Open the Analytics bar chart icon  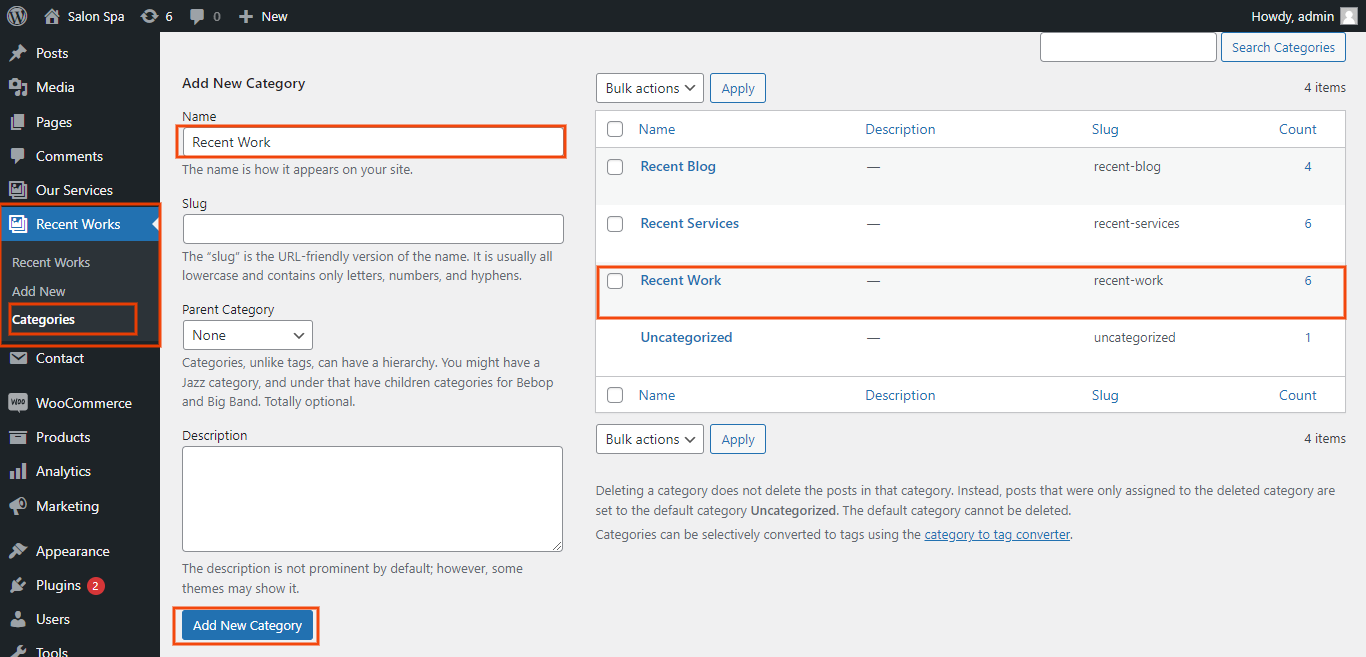[18, 472]
